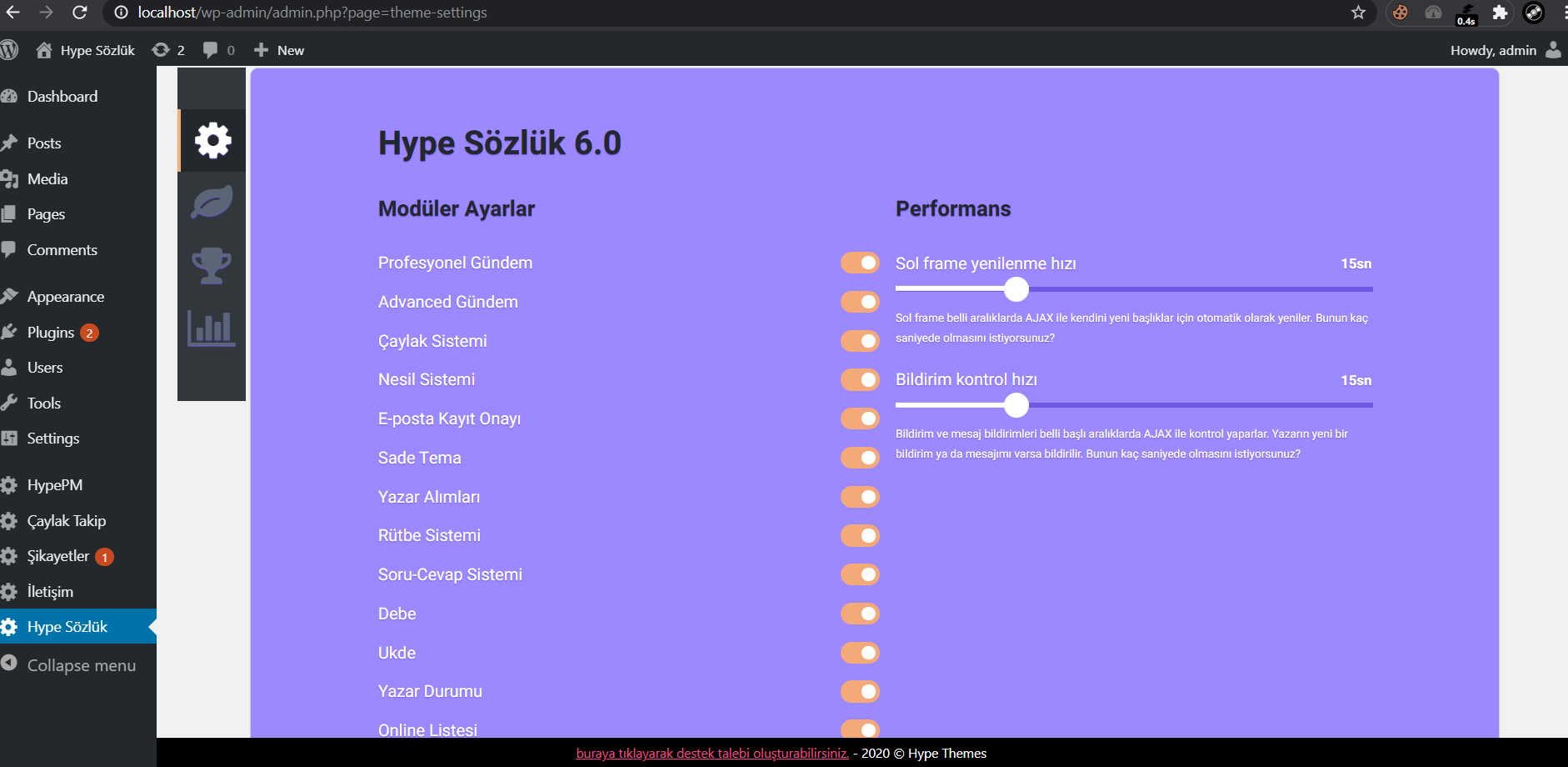Toggle the Debe module switch

pos(860,614)
